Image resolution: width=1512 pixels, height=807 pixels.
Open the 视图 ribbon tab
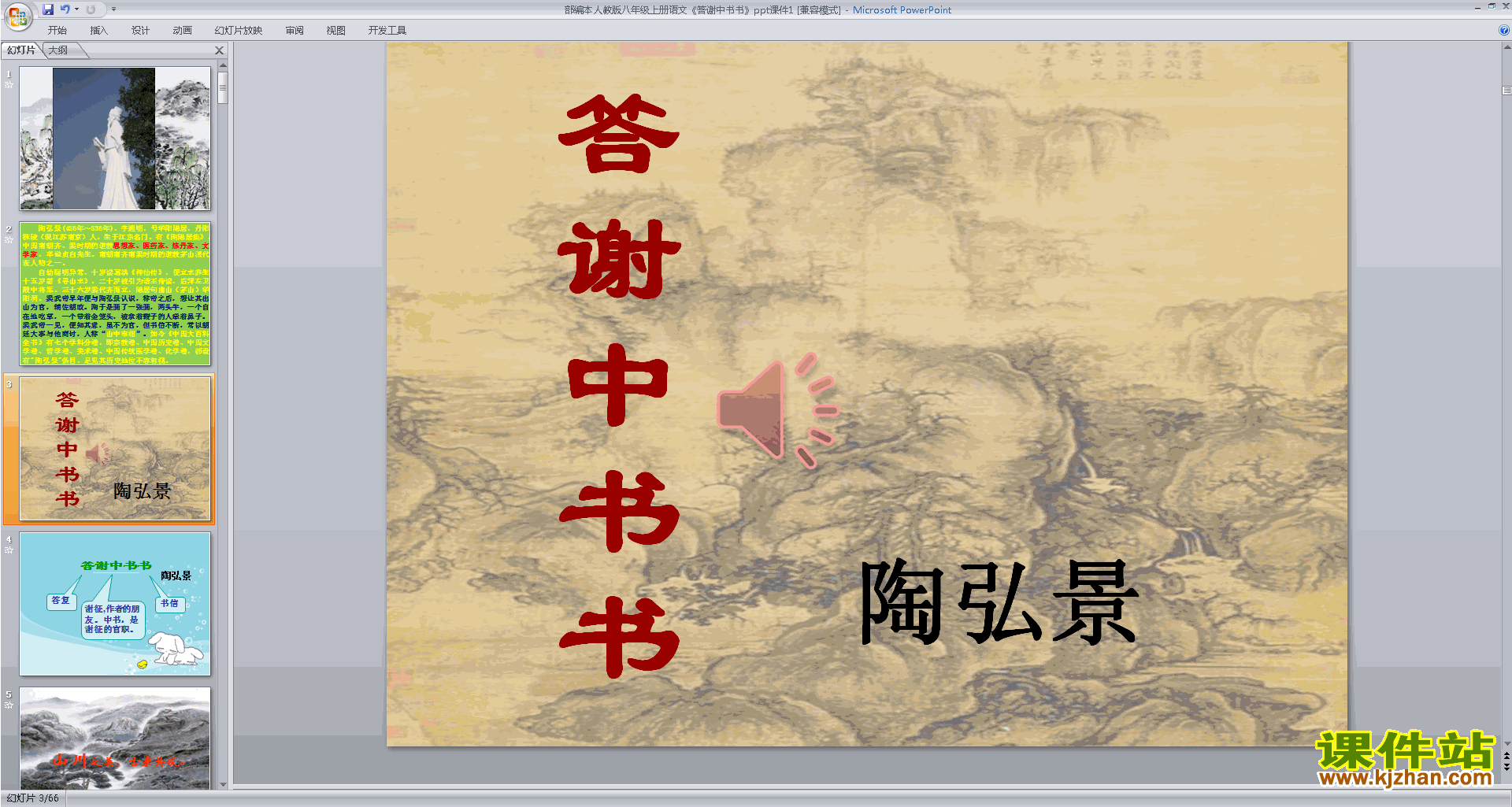[336, 31]
